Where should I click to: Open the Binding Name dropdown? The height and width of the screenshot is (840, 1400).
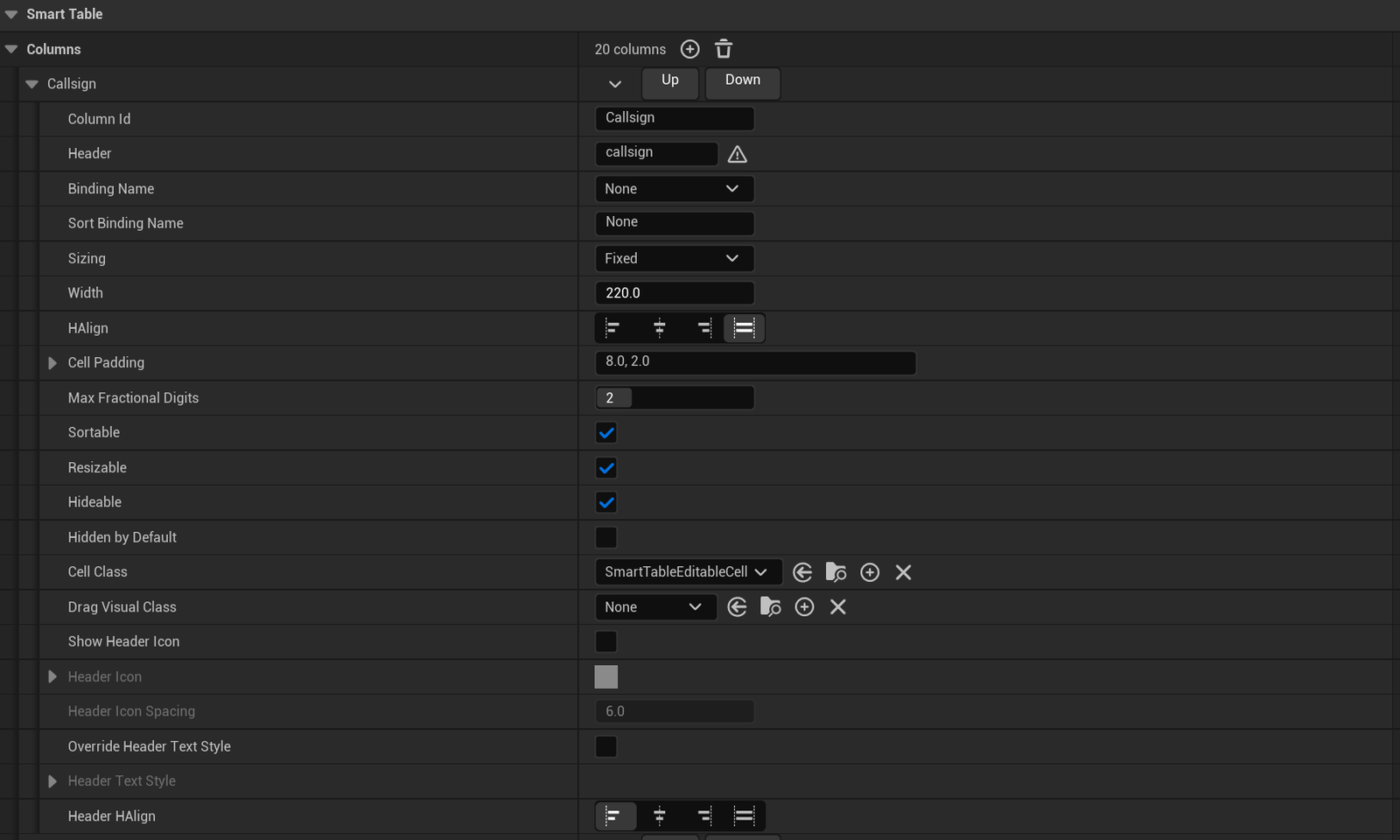pos(674,189)
